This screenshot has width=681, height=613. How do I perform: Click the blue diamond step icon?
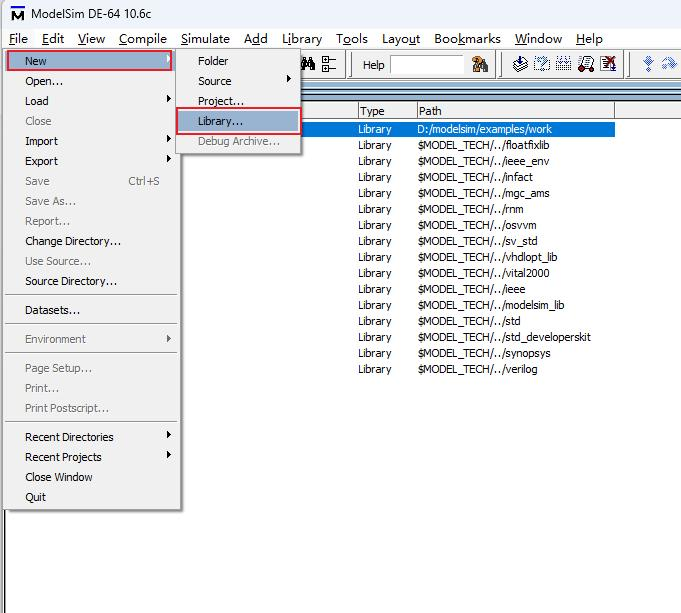coord(648,64)
